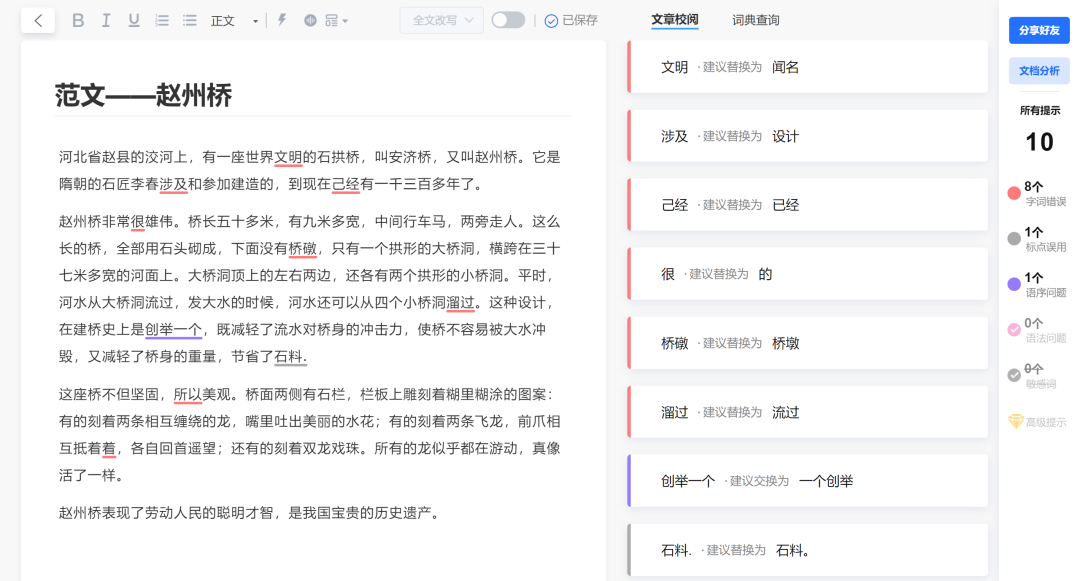This screenshot has width=1080, height=581.
Task: Click the 分享好友 button
Action: [x=1039, y=29]
